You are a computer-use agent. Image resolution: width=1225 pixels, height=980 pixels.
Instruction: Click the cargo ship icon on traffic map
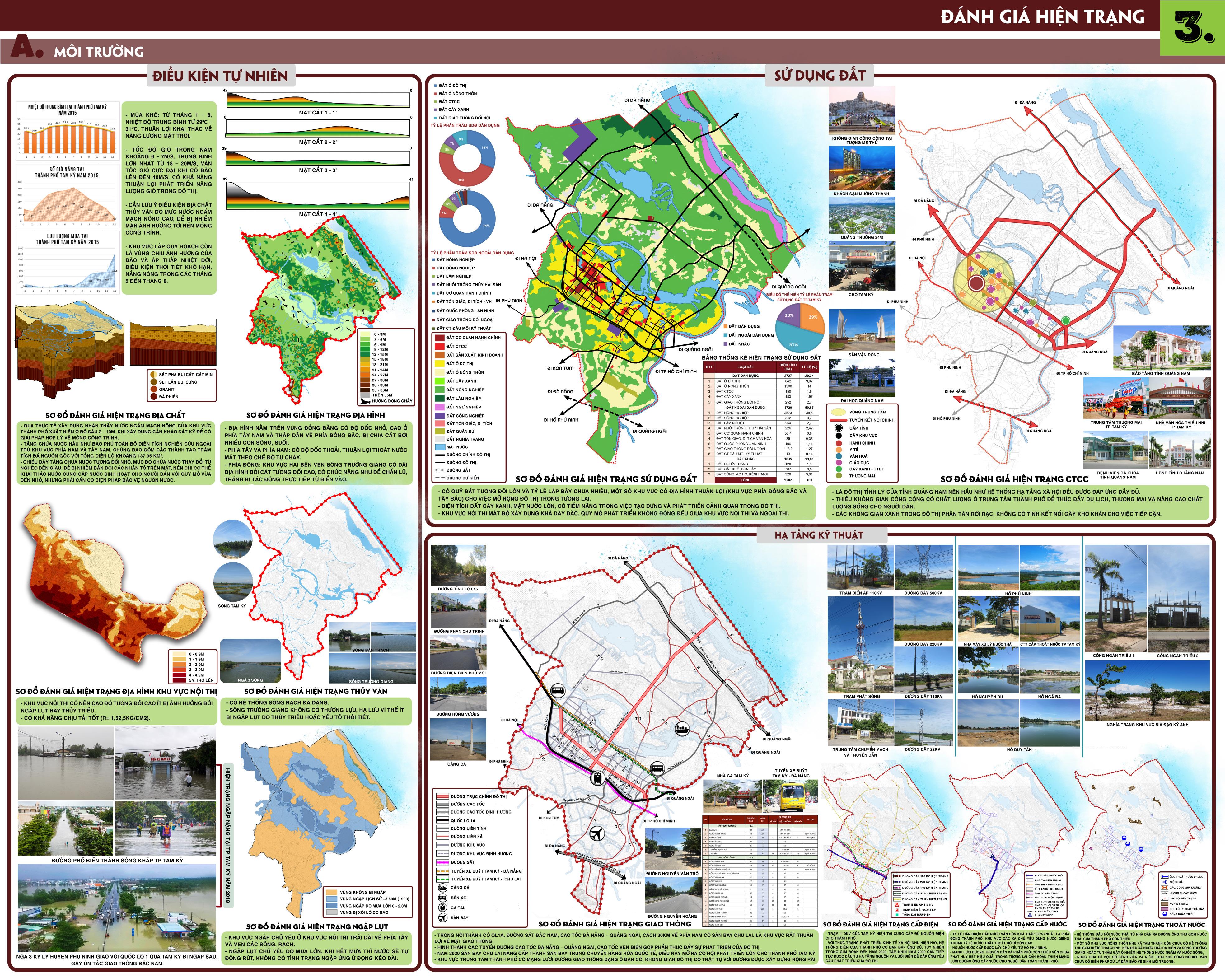[682, 729]
